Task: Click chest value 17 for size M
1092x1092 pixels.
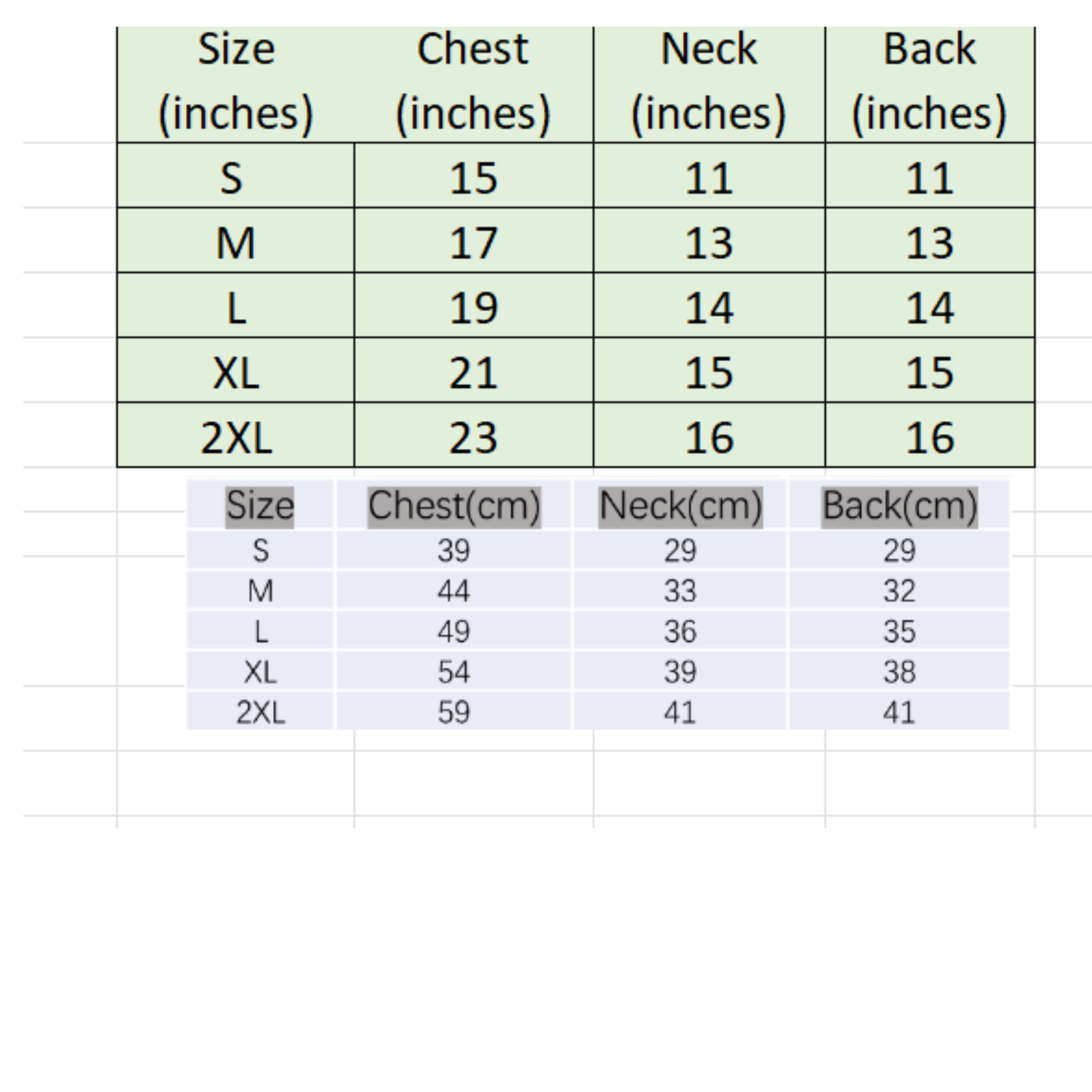Action: [473, 243]
